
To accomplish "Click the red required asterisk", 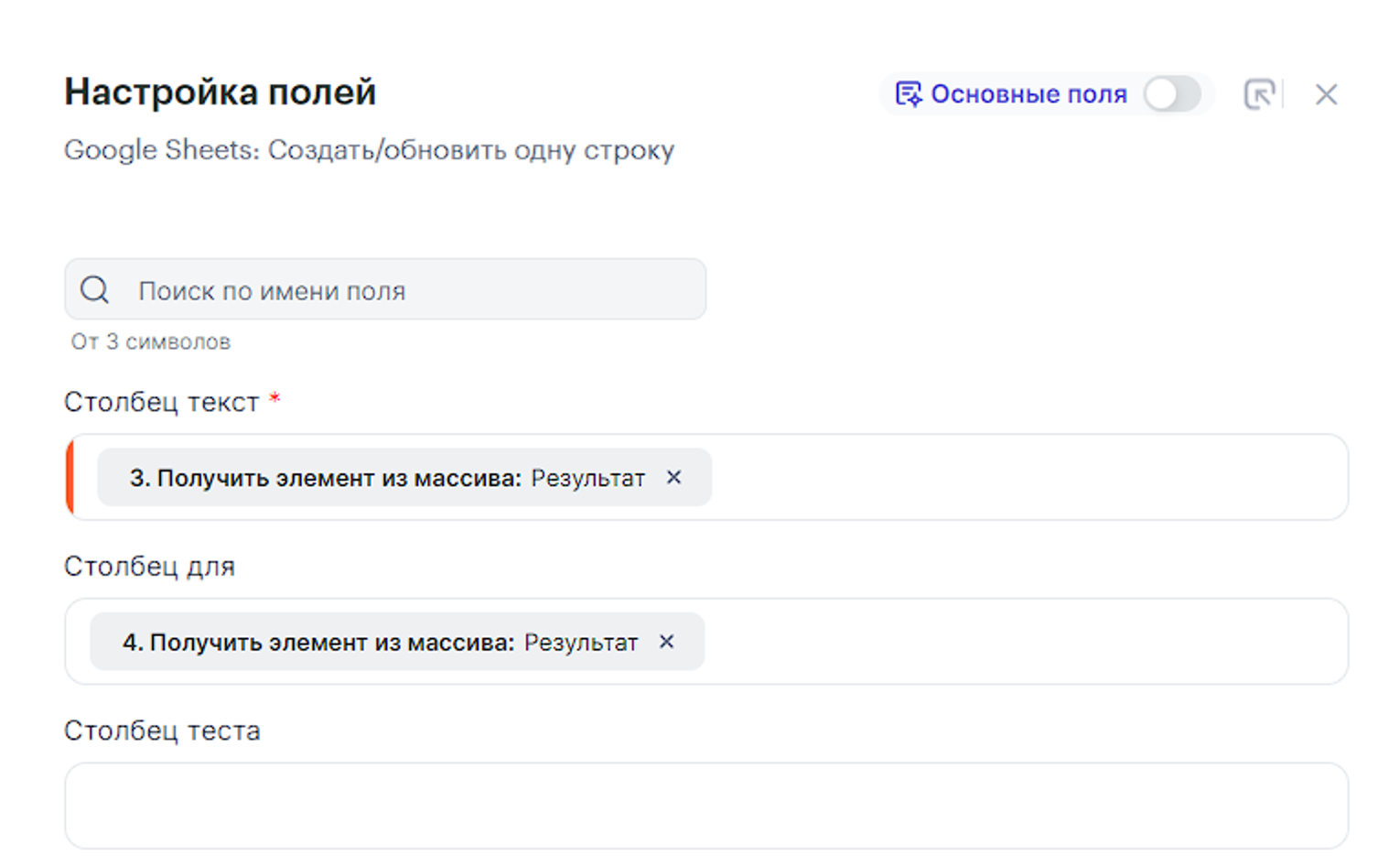I will pos(275,398).
